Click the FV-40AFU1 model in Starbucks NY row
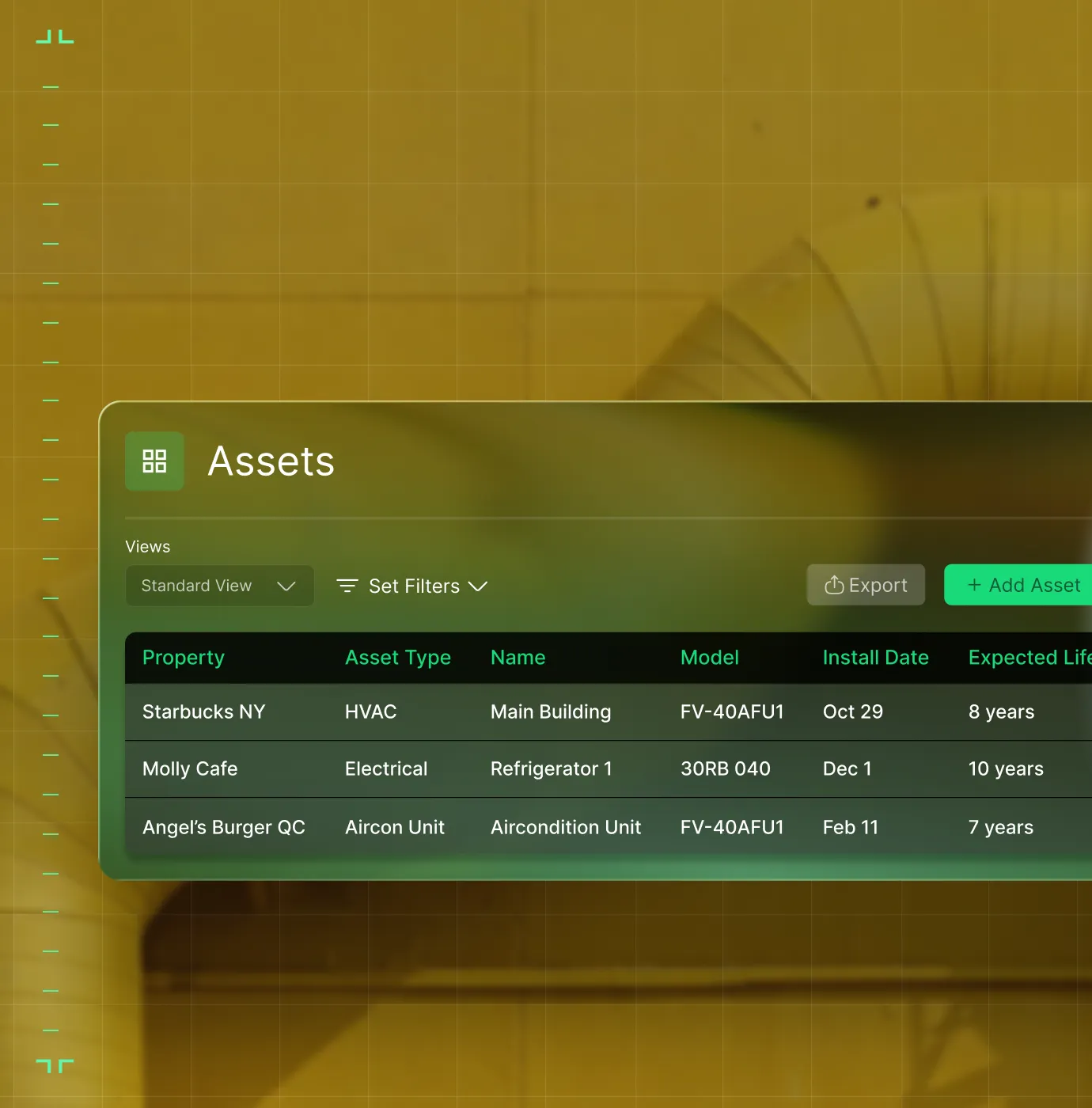 tap(732, 711)
